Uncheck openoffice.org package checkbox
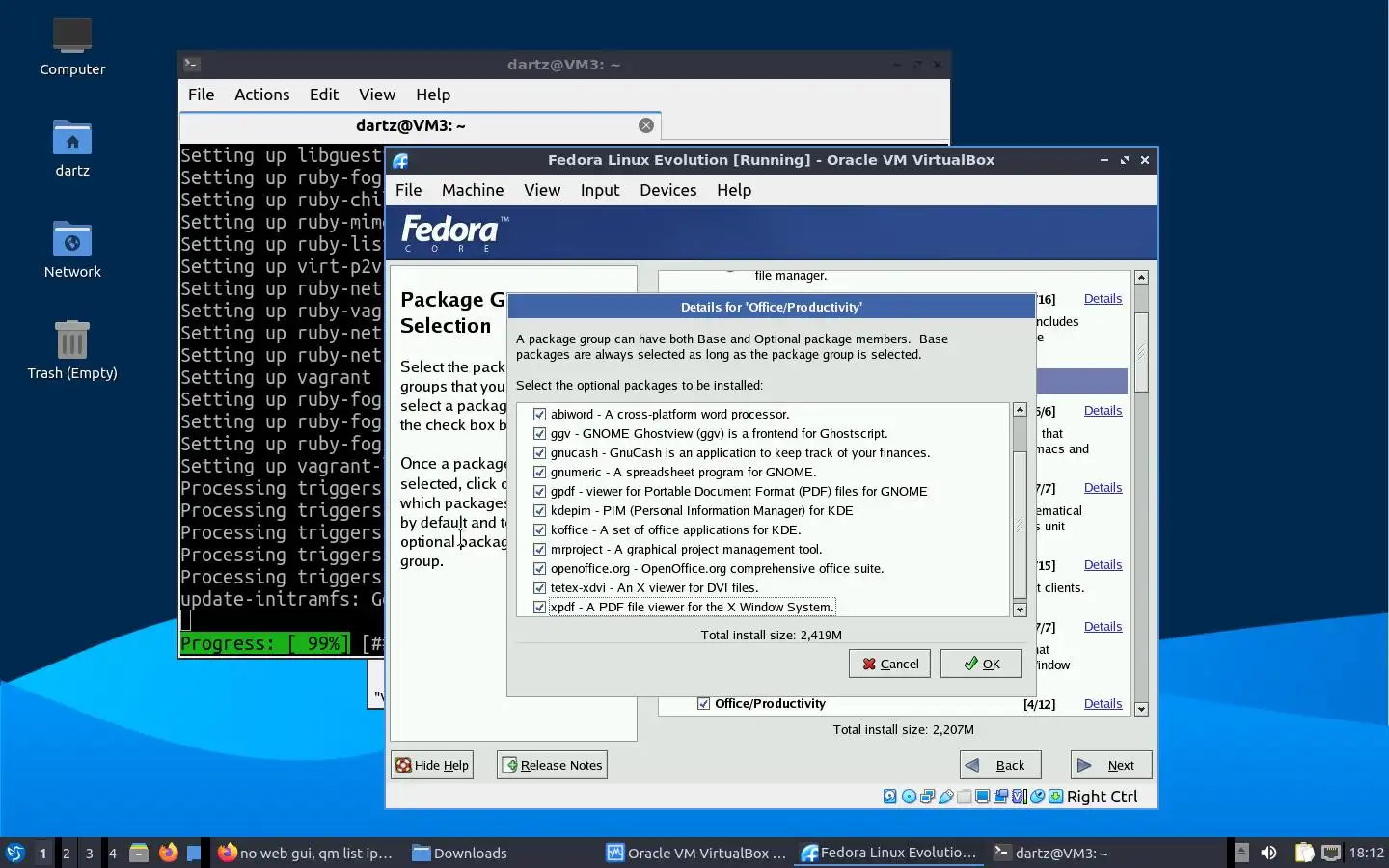This screenshot has width=1389, height=868. [540, 568]
